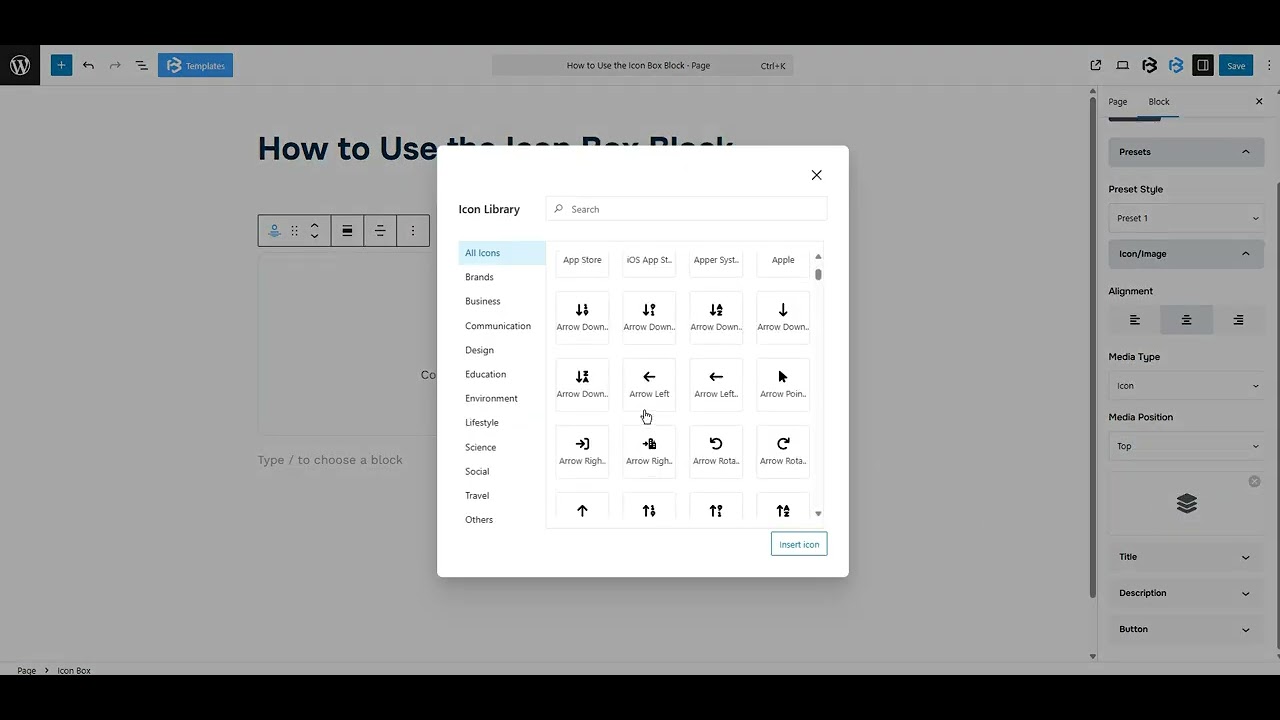Switch to the Page tab in sidebar
The image size is (1280, 720).
point(1117,101)
